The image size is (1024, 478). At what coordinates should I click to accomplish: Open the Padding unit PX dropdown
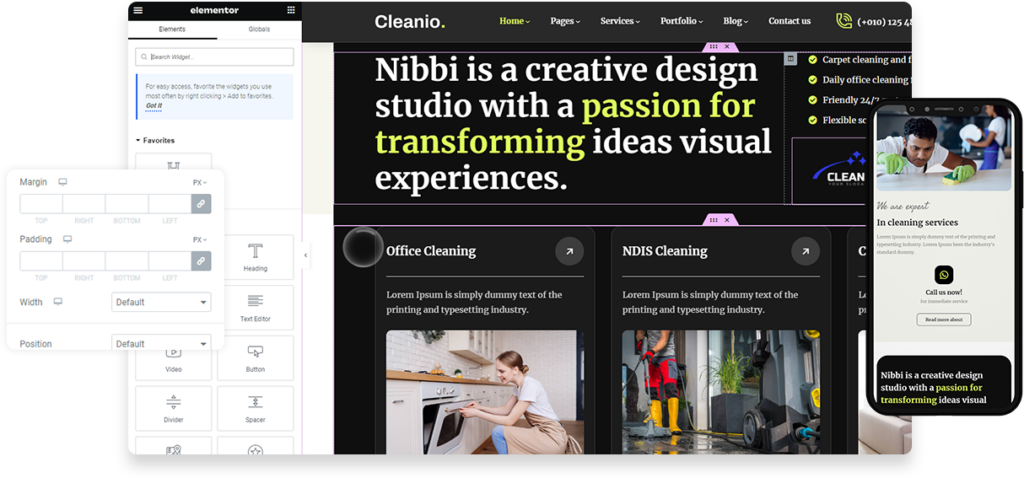pyautogui.click(x=200, y=240)
